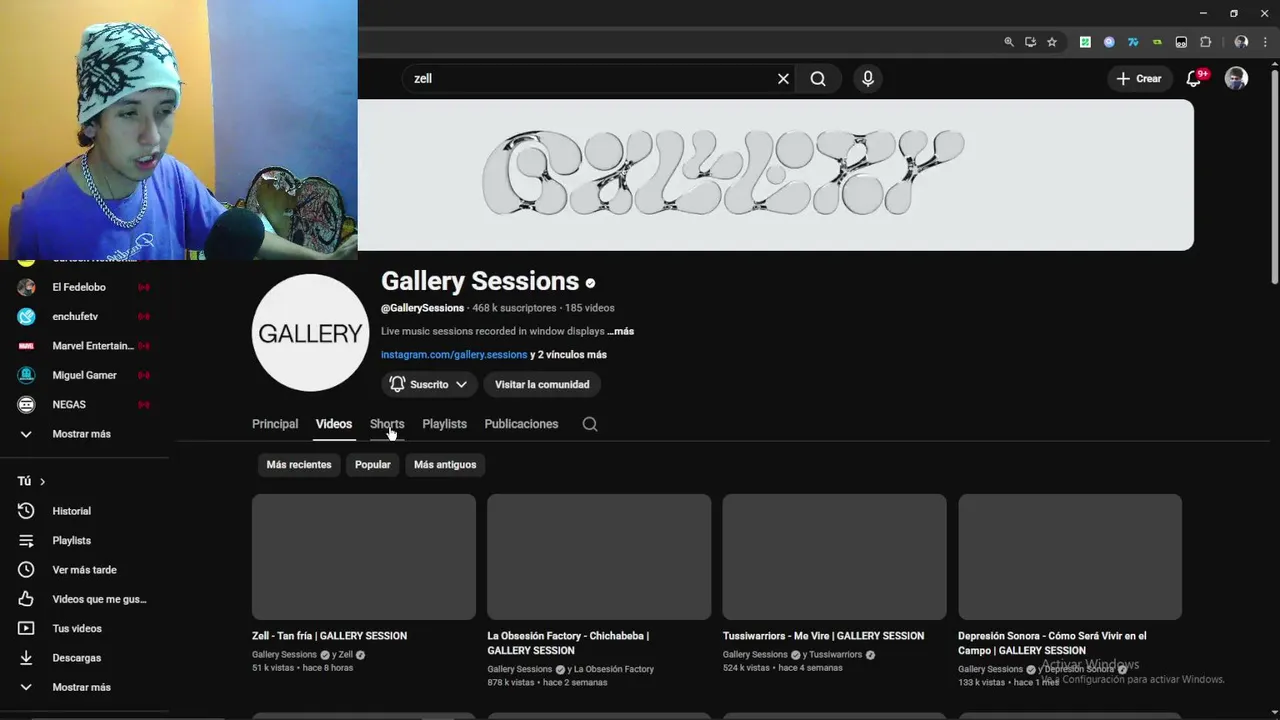Click the YouTube search field containing zell
This screenshot has height=720, width=1280.
[590, 78]
